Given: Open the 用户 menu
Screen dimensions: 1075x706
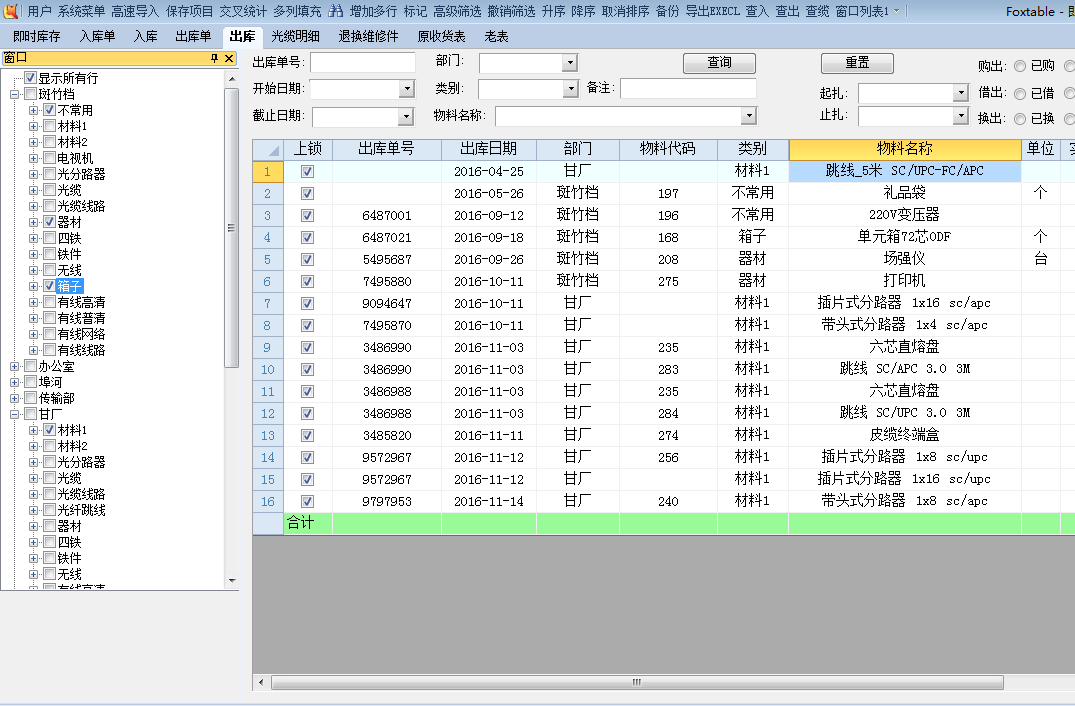Looking at the screenshot, I should pos(40,11).
